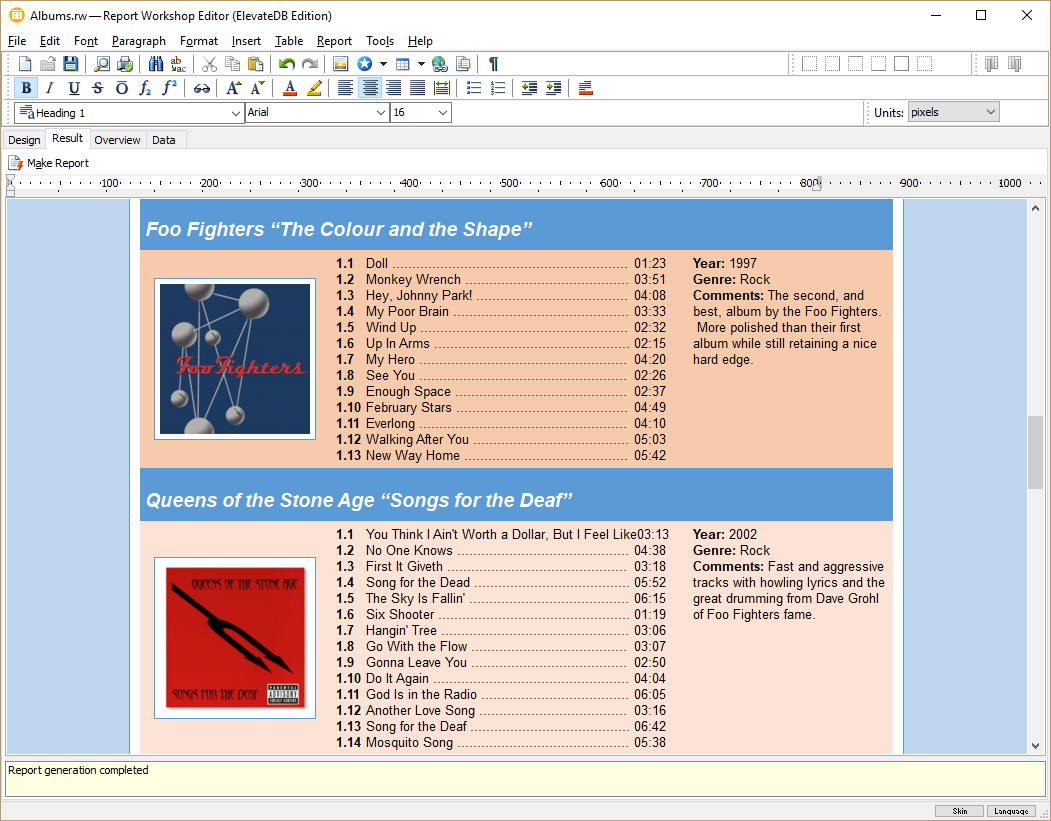Save the report with the floppy disk icon

click(70, 64)
